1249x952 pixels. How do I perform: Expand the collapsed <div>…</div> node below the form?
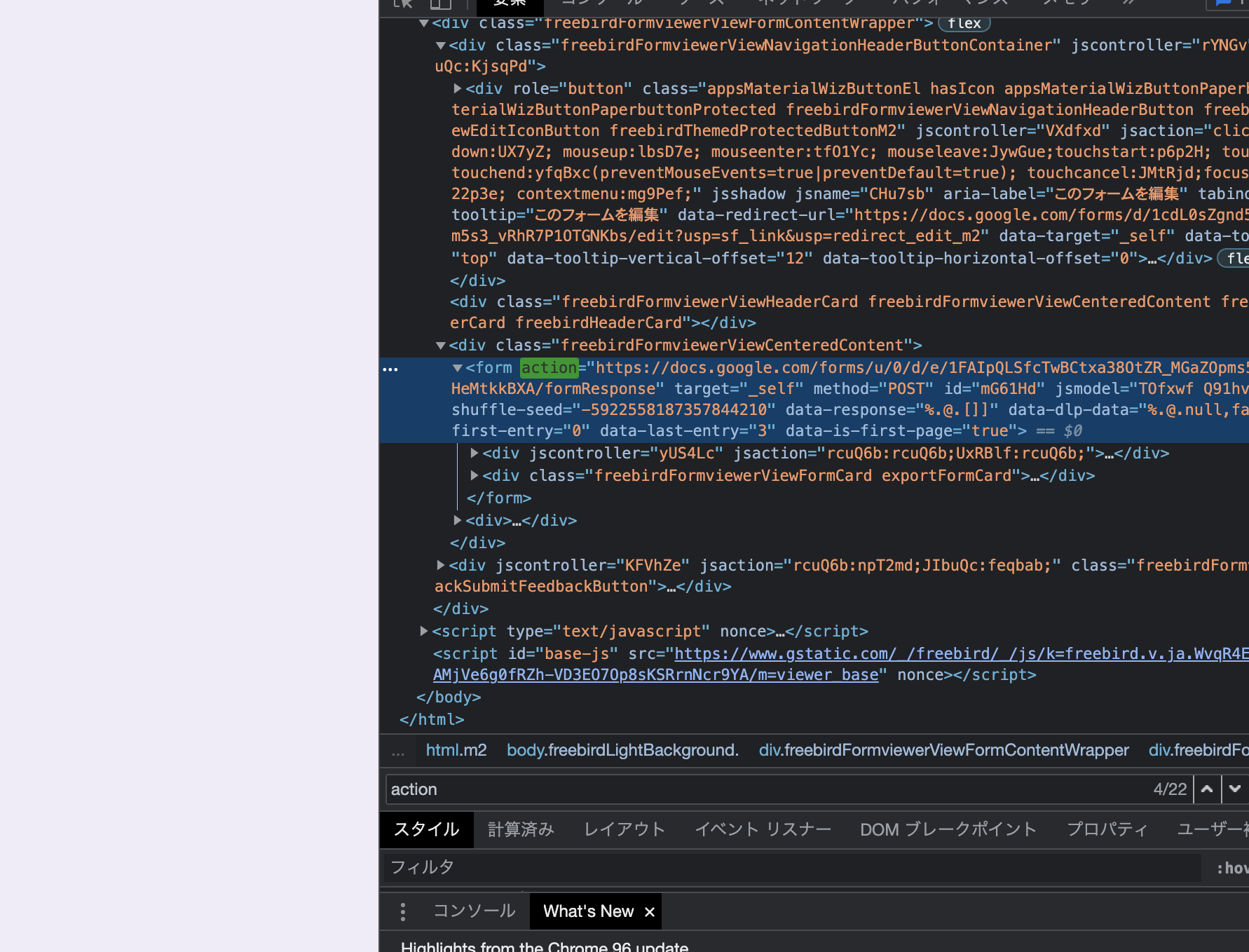click(458, 520)
